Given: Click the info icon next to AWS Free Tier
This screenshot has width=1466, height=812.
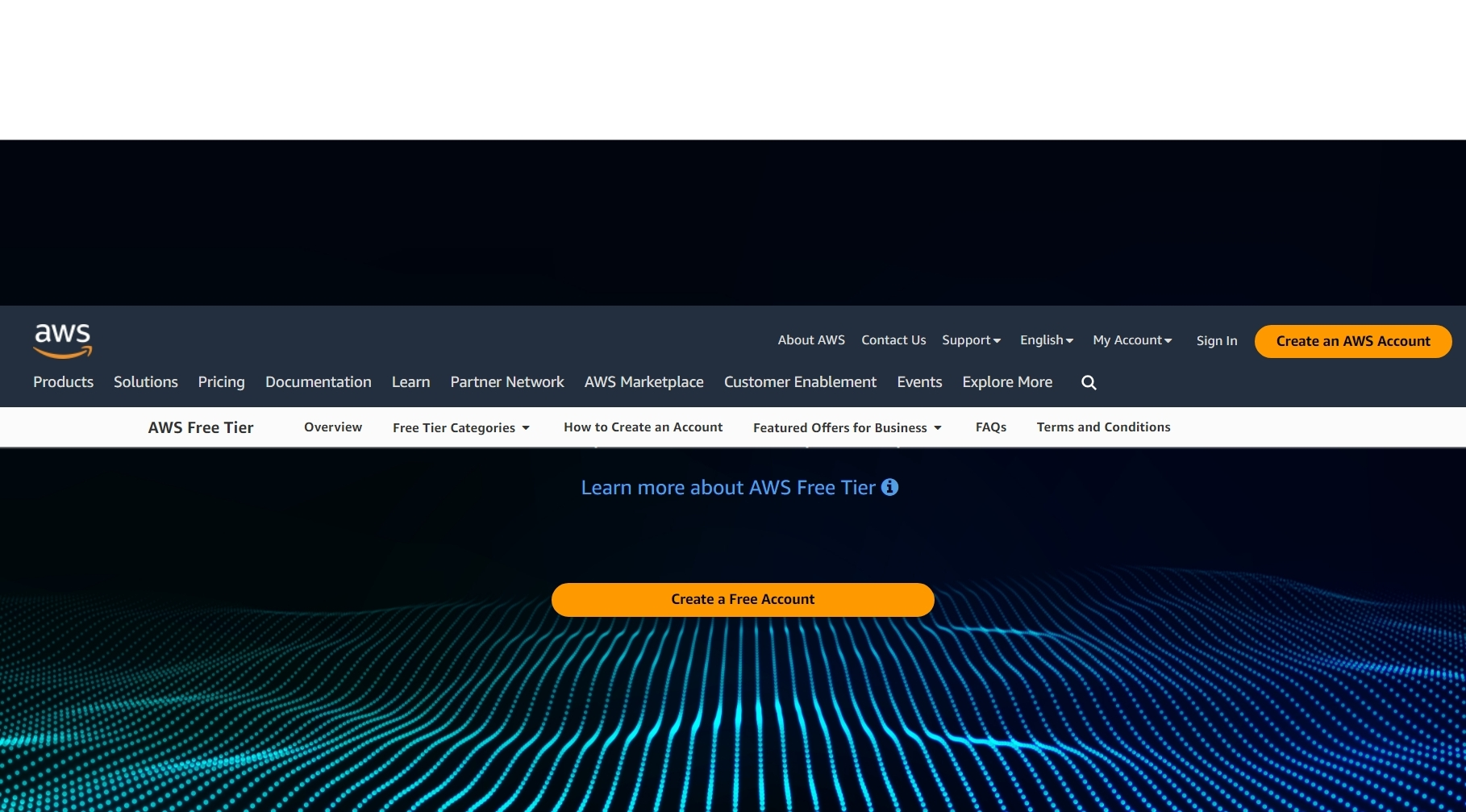Looking at the screenshot, I should tap(889, 487).
